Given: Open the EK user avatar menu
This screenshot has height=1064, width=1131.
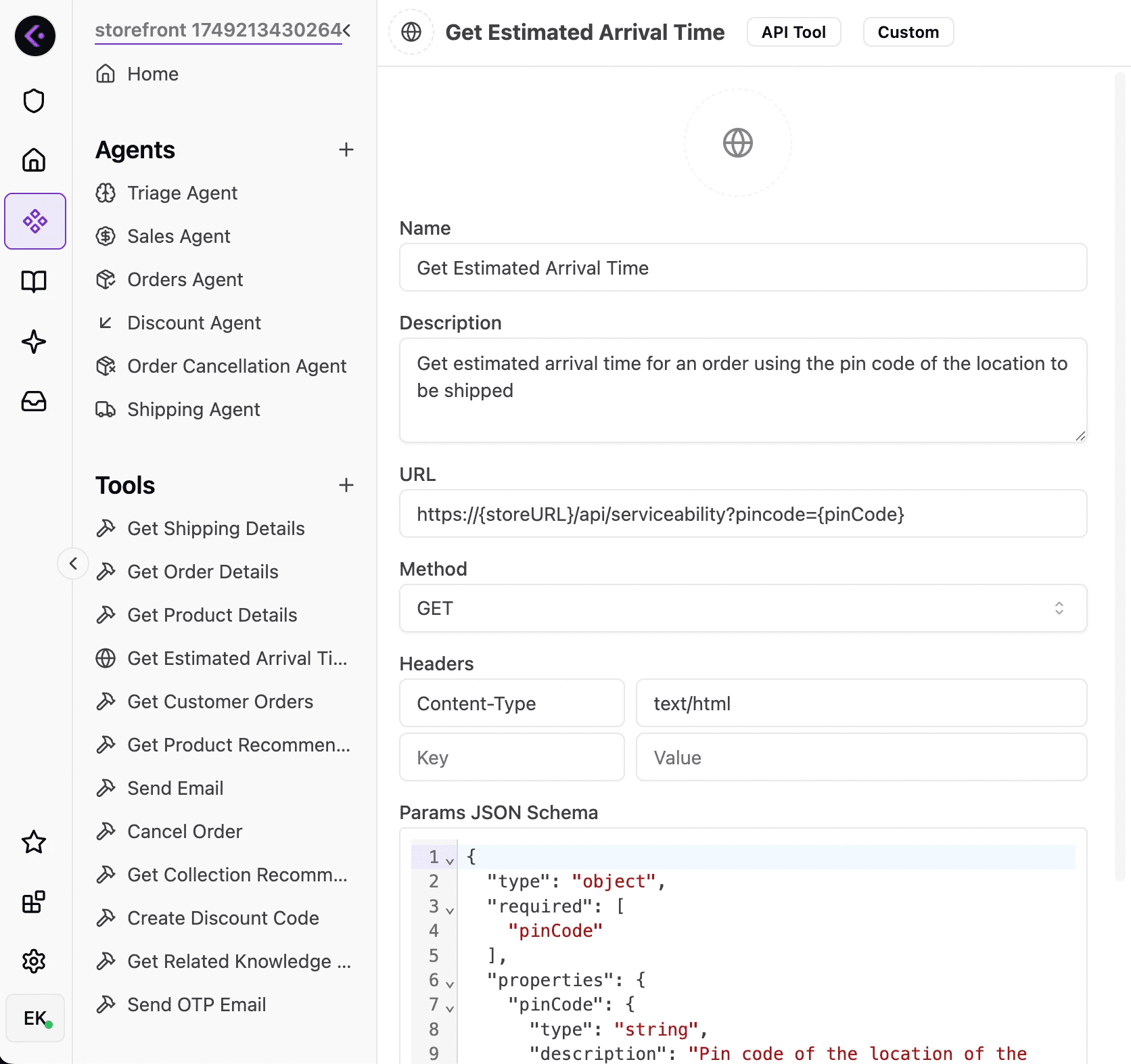Looking at the screenshot, I should click(35, 1018).
